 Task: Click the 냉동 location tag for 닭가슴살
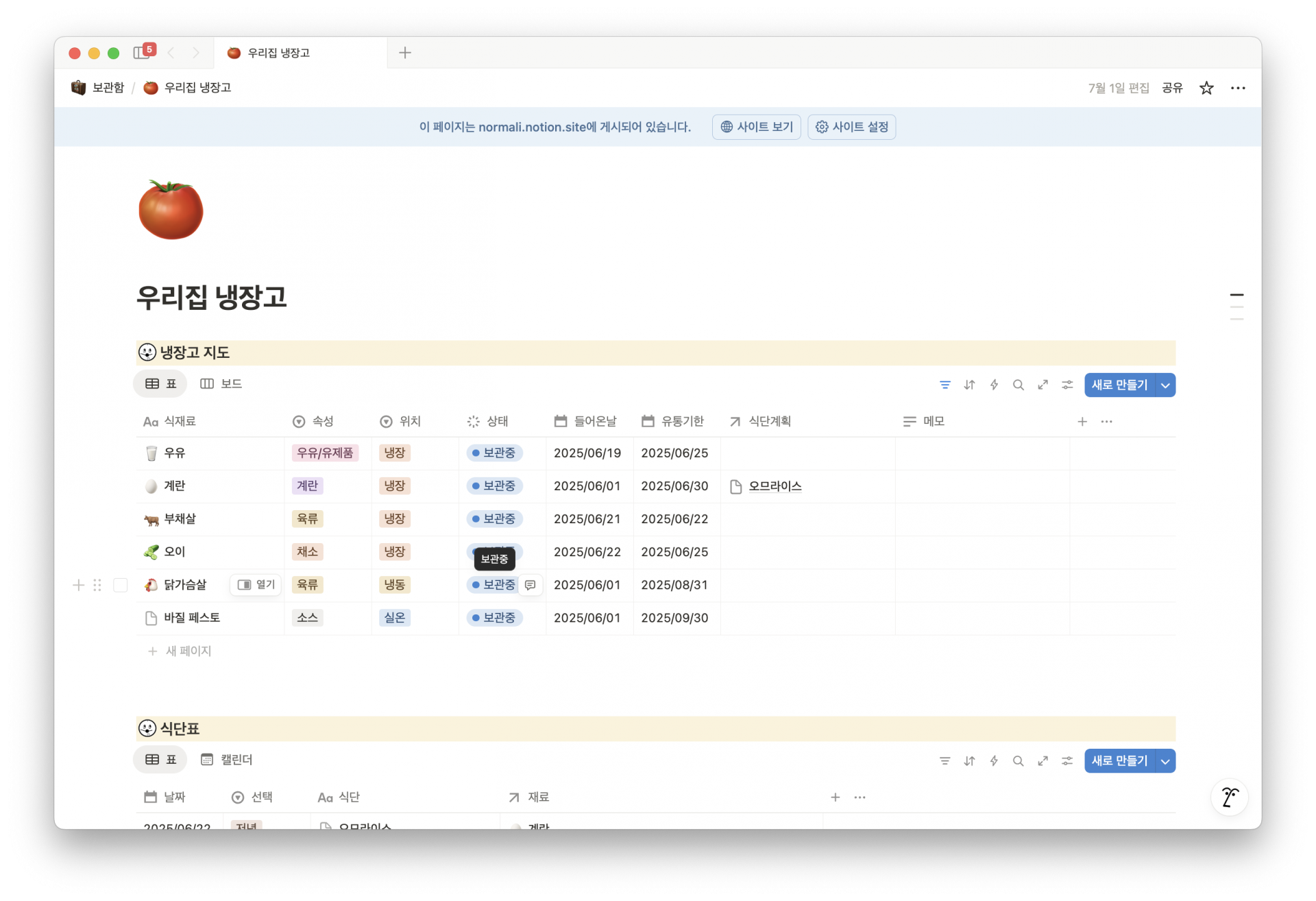click(395, 585)
